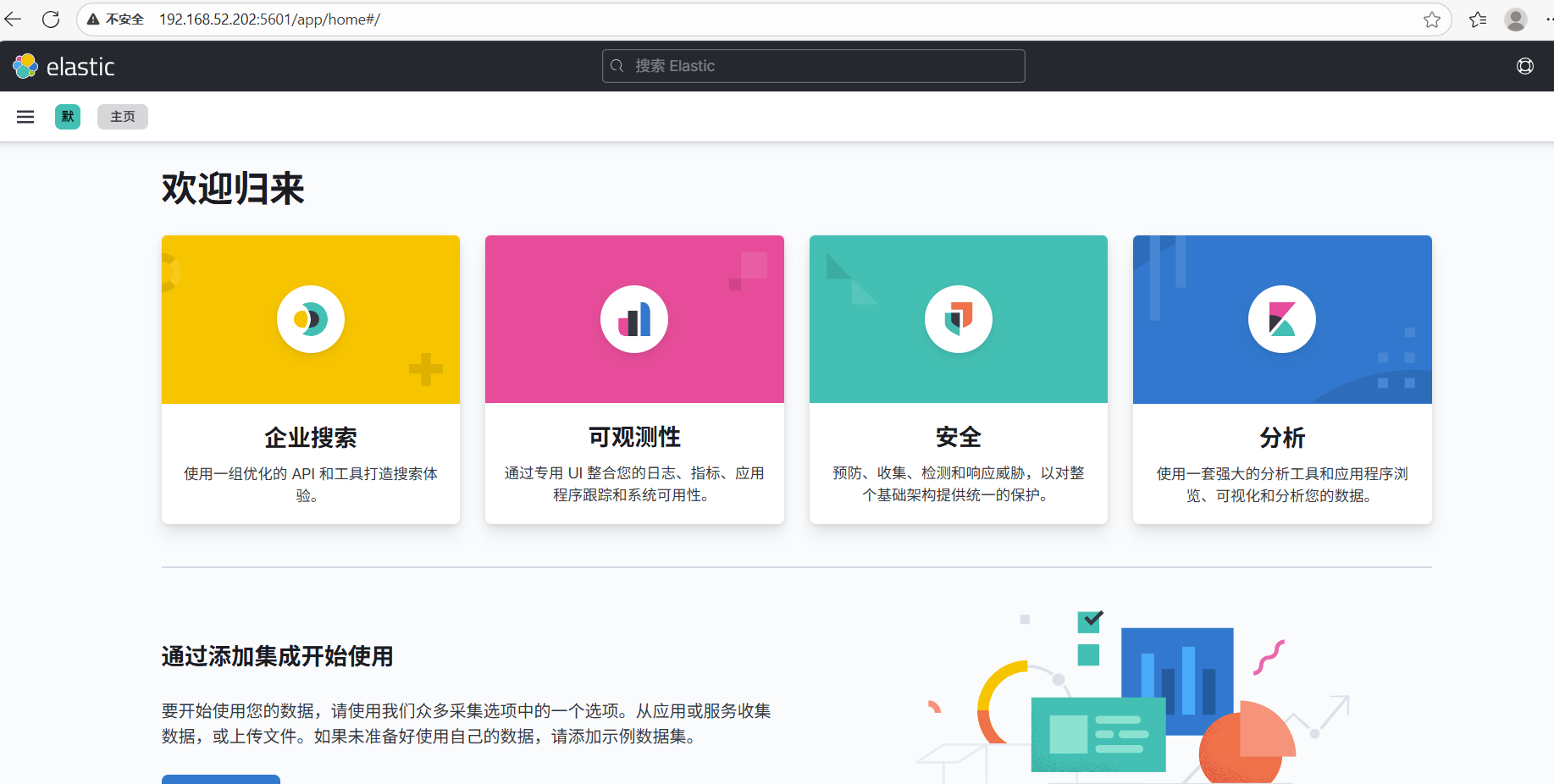Click the address bar URL
The height and width of the screenshot is (784, 1554).
269,19
